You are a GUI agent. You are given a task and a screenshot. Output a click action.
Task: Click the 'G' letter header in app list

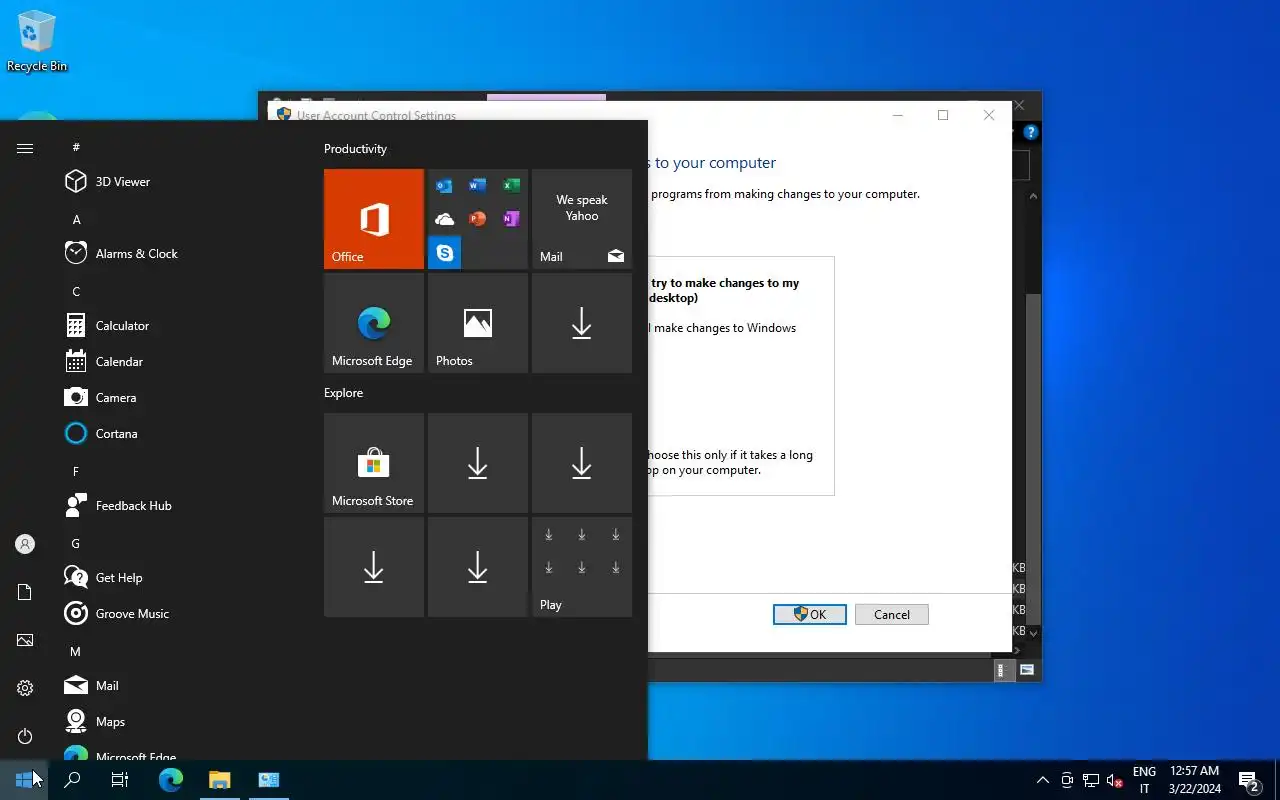click(76, 543)
